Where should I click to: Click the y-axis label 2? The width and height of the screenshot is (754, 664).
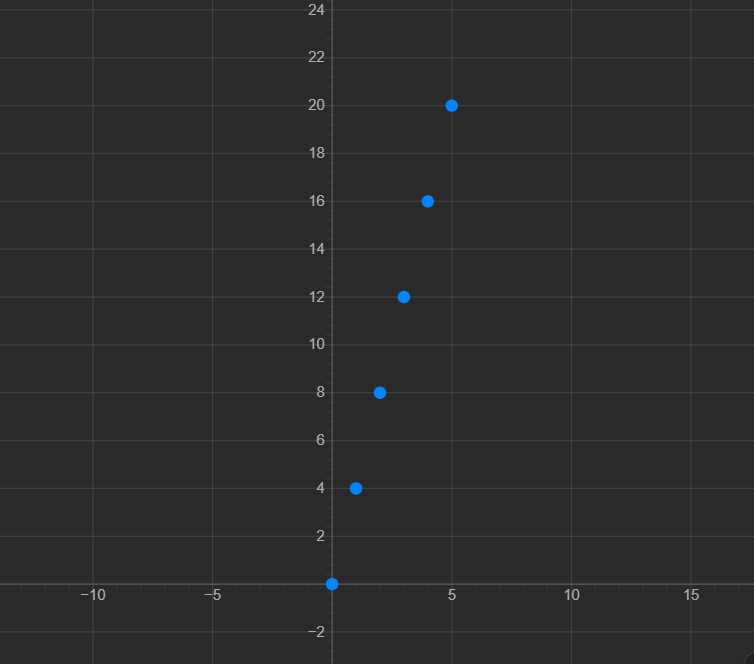click(x=320, y=536)
